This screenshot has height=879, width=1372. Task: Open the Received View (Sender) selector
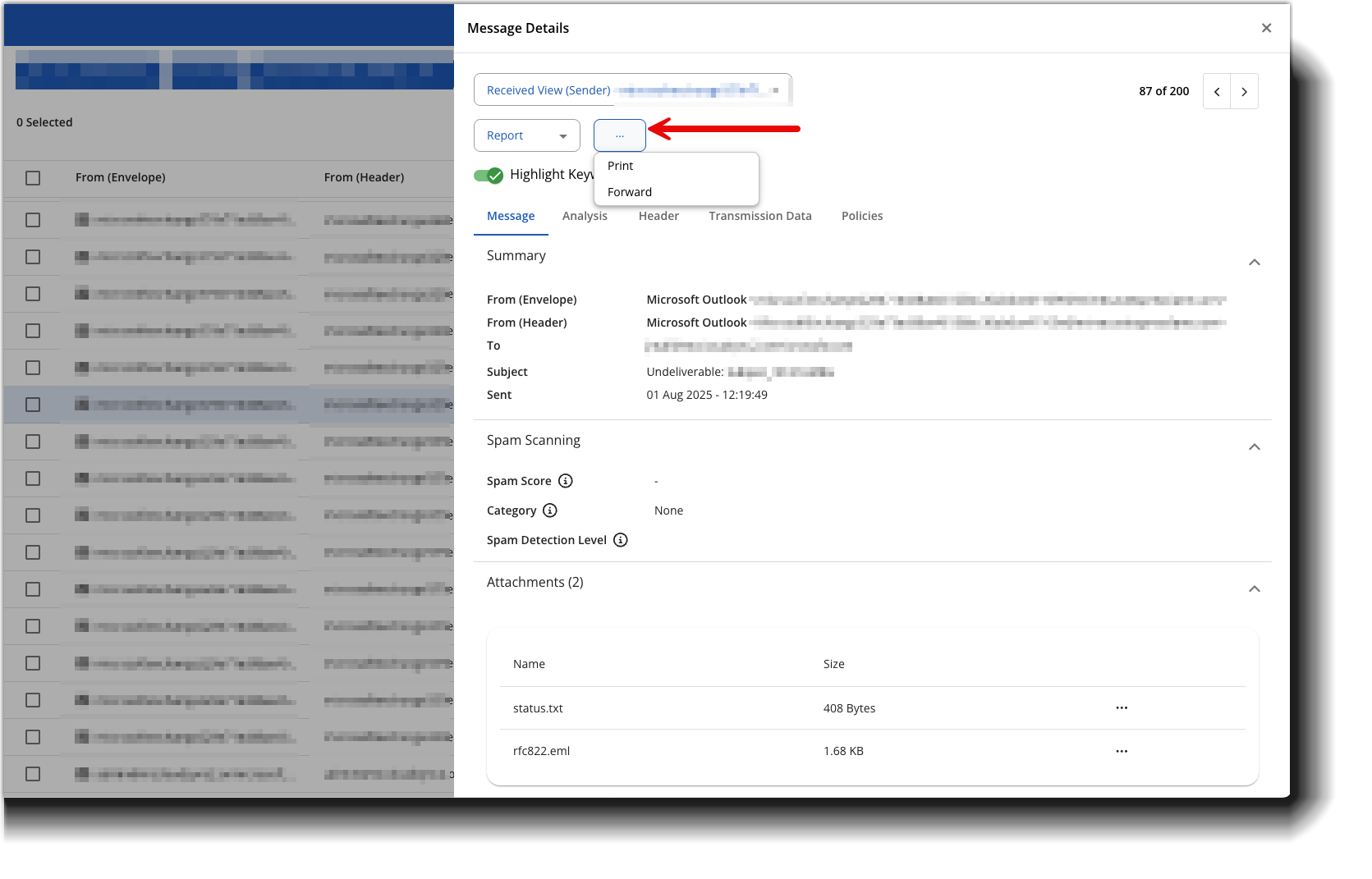pyautogui.click(x=632, y=90)
